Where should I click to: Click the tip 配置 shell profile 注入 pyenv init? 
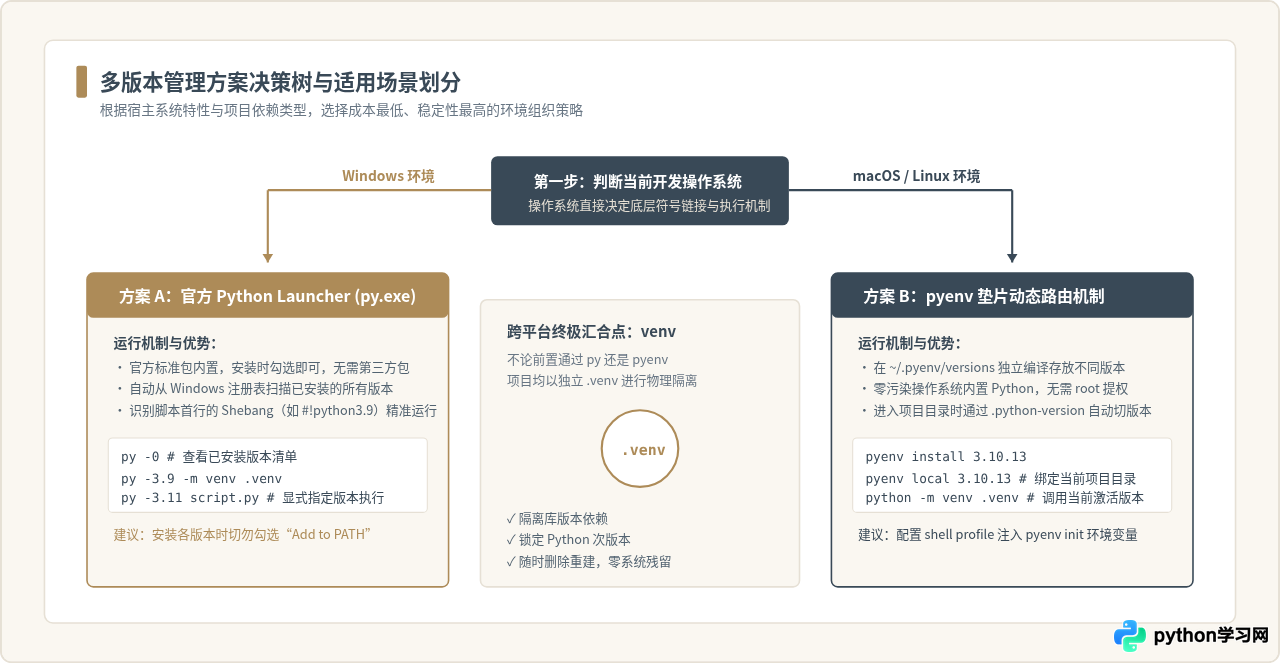(998, 534)
